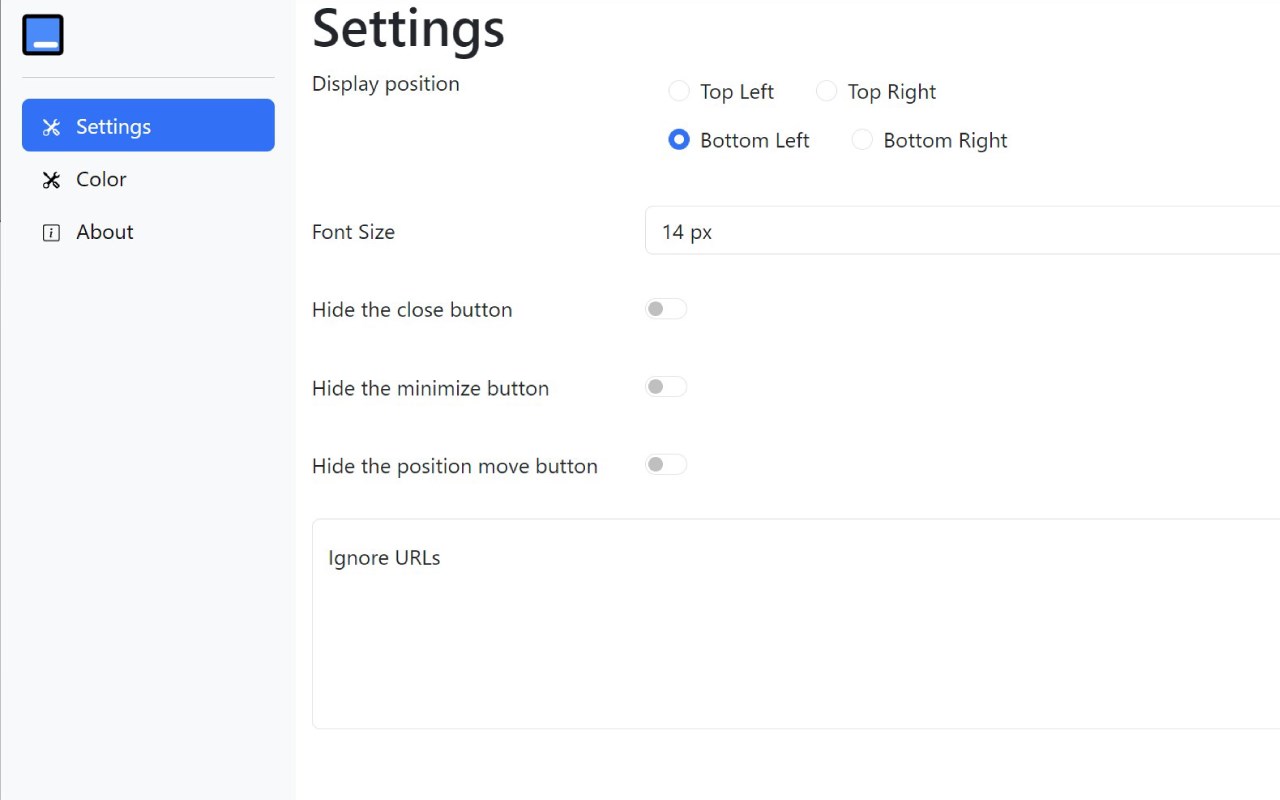
Task: Open the Font Size dropdown
Action: click(x=960, y=231)
